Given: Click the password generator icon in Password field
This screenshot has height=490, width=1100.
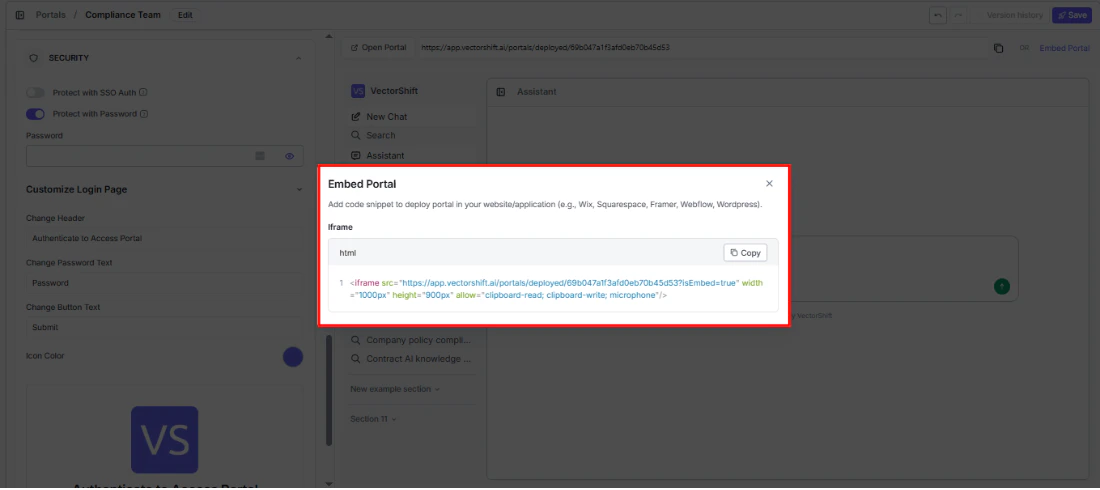Looking at the screenshot, I should click(x=260, y=156).
